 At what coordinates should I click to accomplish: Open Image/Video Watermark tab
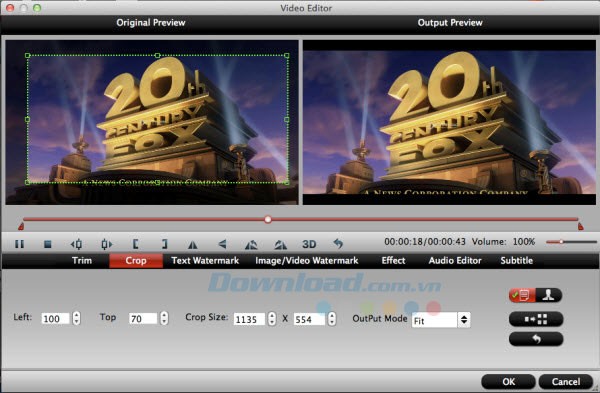coord(307,261)
